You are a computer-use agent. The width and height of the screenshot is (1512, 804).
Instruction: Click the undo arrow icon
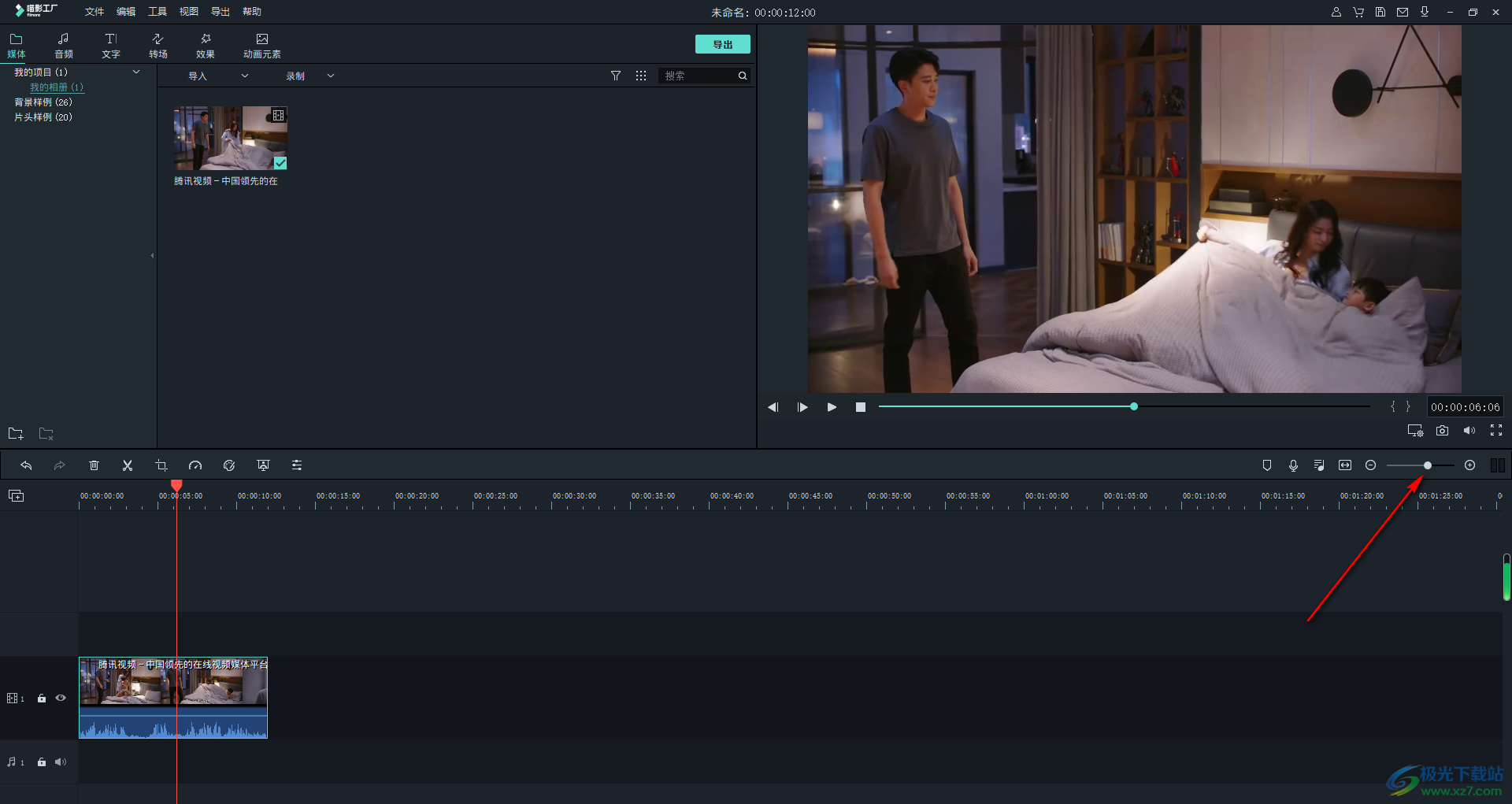tap(26, 465)
